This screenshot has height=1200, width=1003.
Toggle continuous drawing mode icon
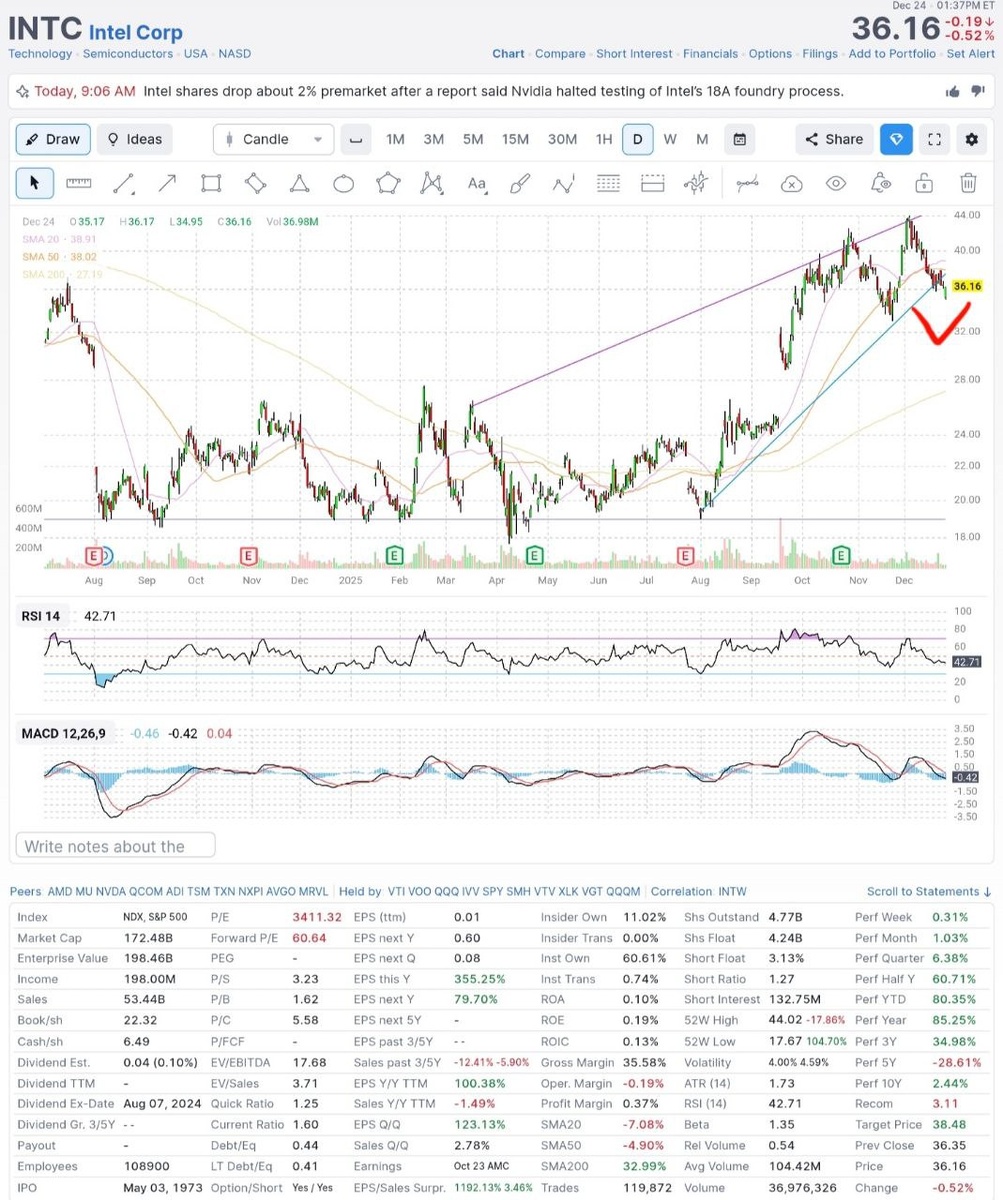point(747,183)
